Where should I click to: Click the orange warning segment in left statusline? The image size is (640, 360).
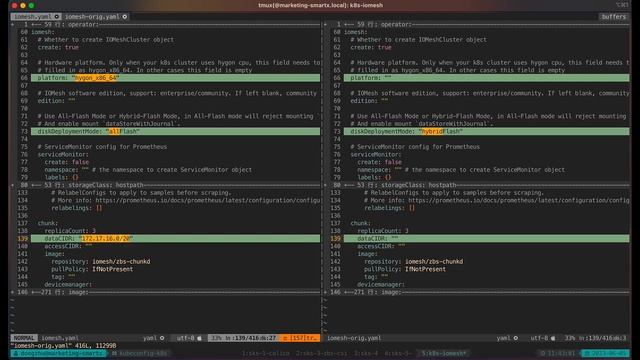pyautogui.click(x=300, y=338)
